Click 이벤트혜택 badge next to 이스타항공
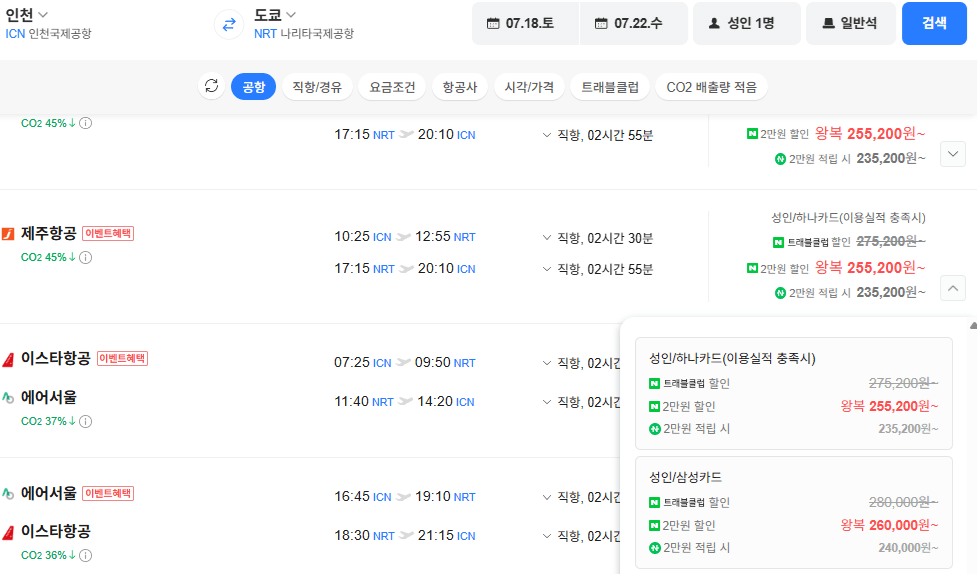 (122, 358)
